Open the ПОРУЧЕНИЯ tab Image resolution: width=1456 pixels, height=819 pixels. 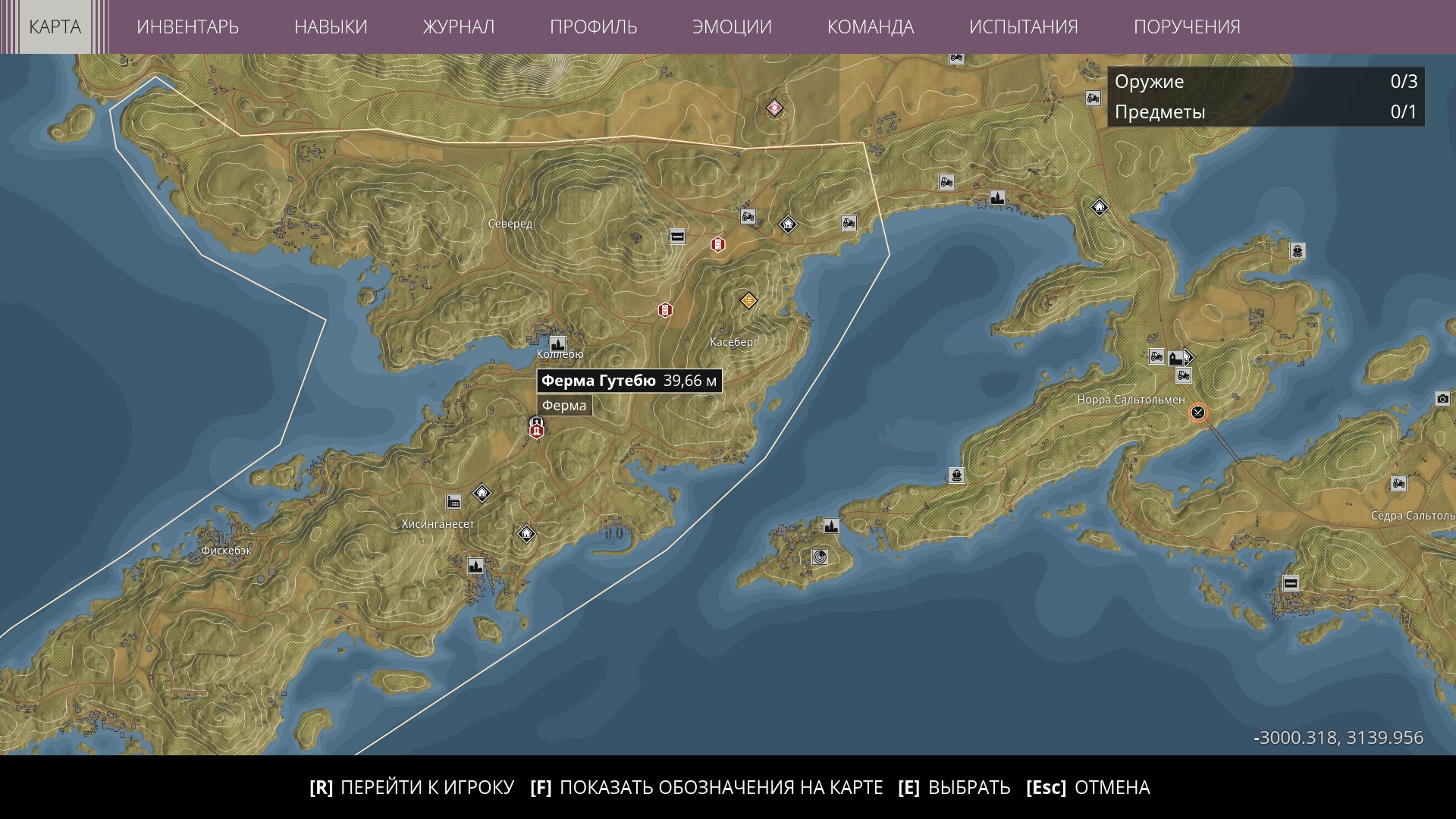[x=1187, y=27]
